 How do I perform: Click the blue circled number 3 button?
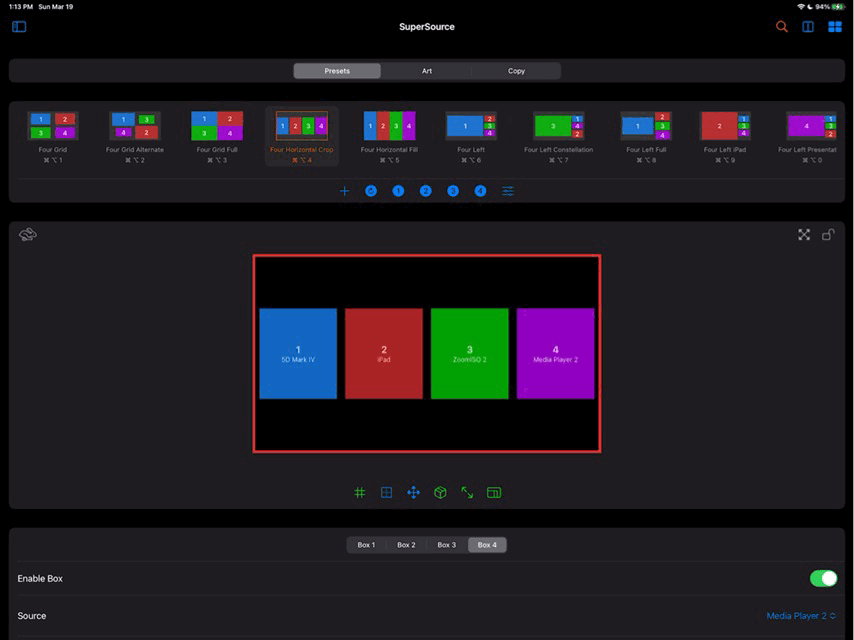point(453,191)
